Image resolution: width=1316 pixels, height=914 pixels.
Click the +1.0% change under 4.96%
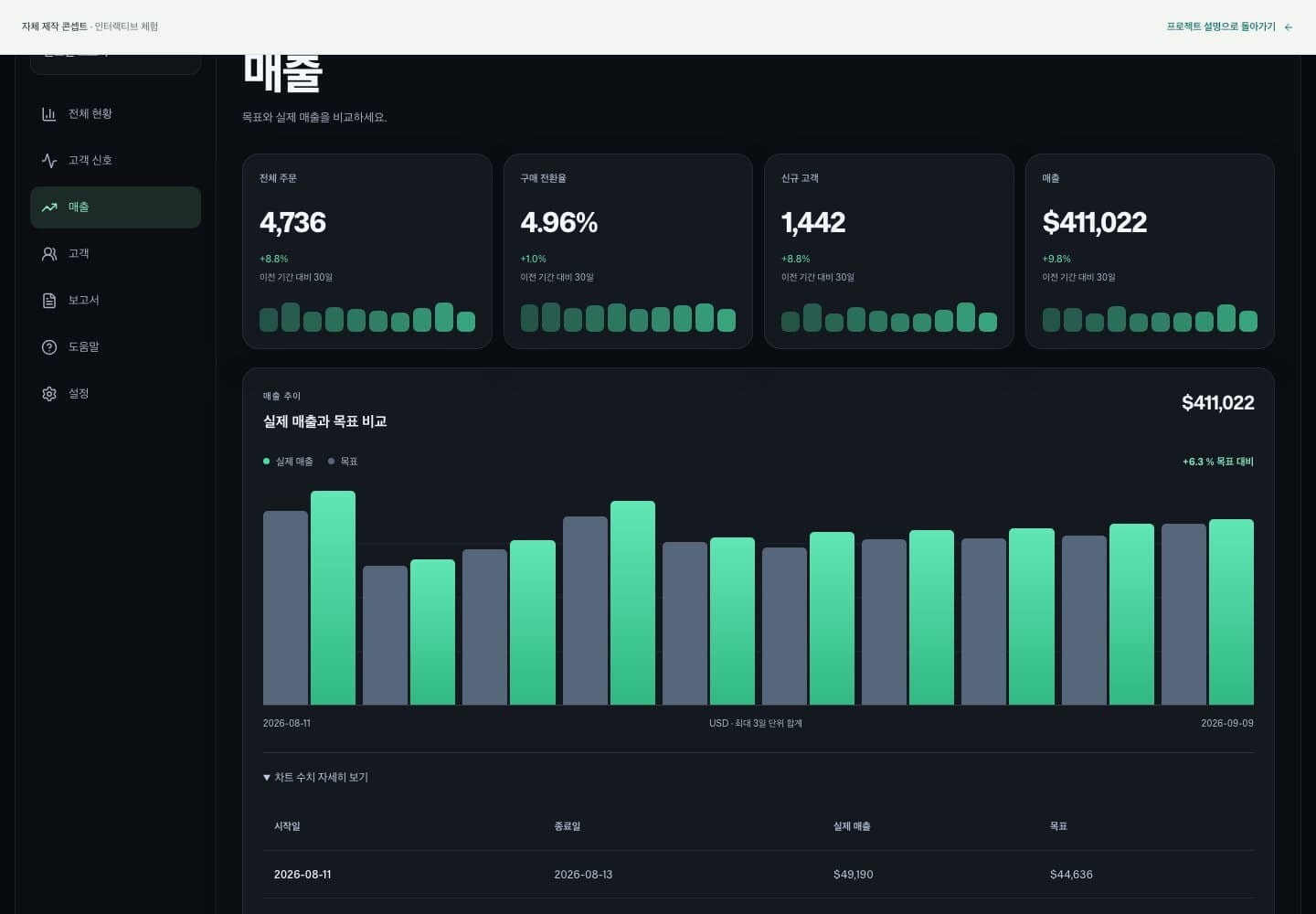pyautogui.click(x=533, y=259)
